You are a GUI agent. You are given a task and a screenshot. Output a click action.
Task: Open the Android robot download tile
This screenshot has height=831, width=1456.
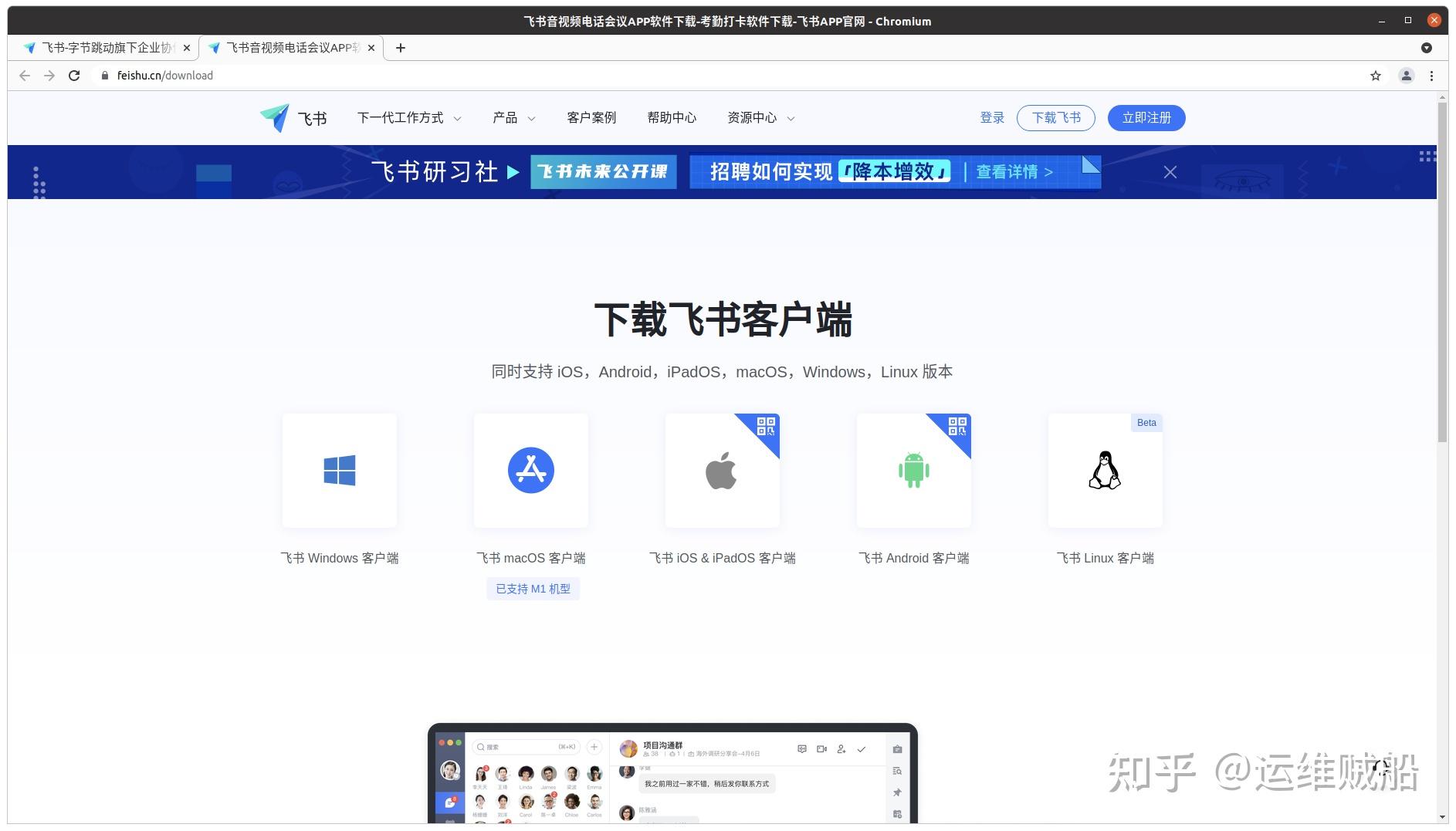[914, 471]
